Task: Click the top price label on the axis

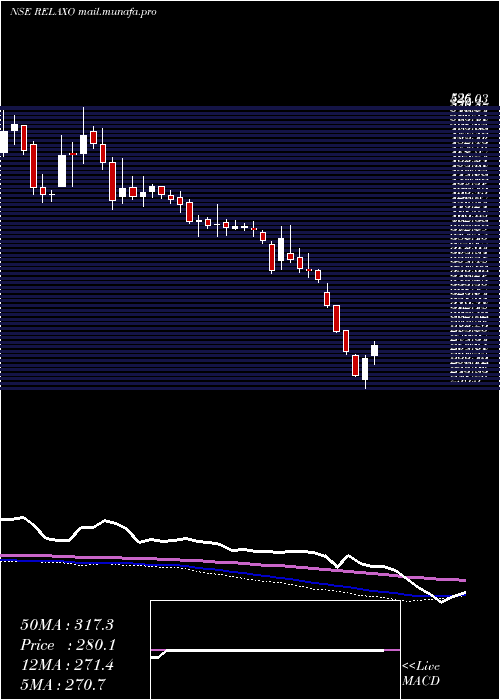Action: (468, 99)
